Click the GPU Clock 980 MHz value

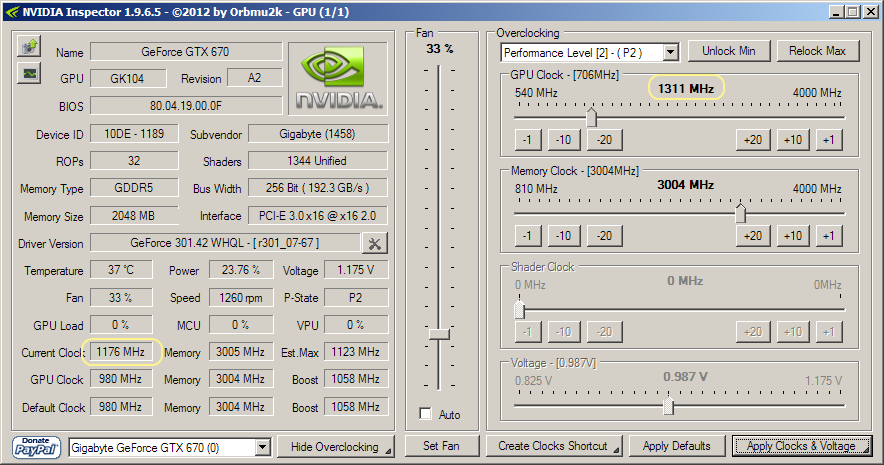coord(121,379)
